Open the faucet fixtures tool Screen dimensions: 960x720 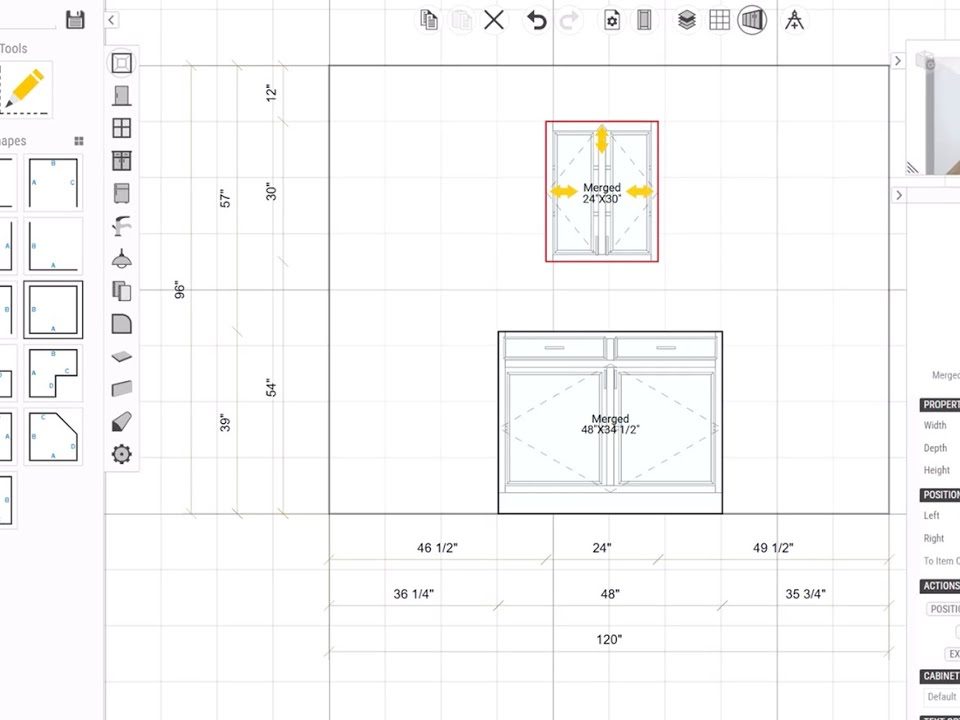click(121, 225)
